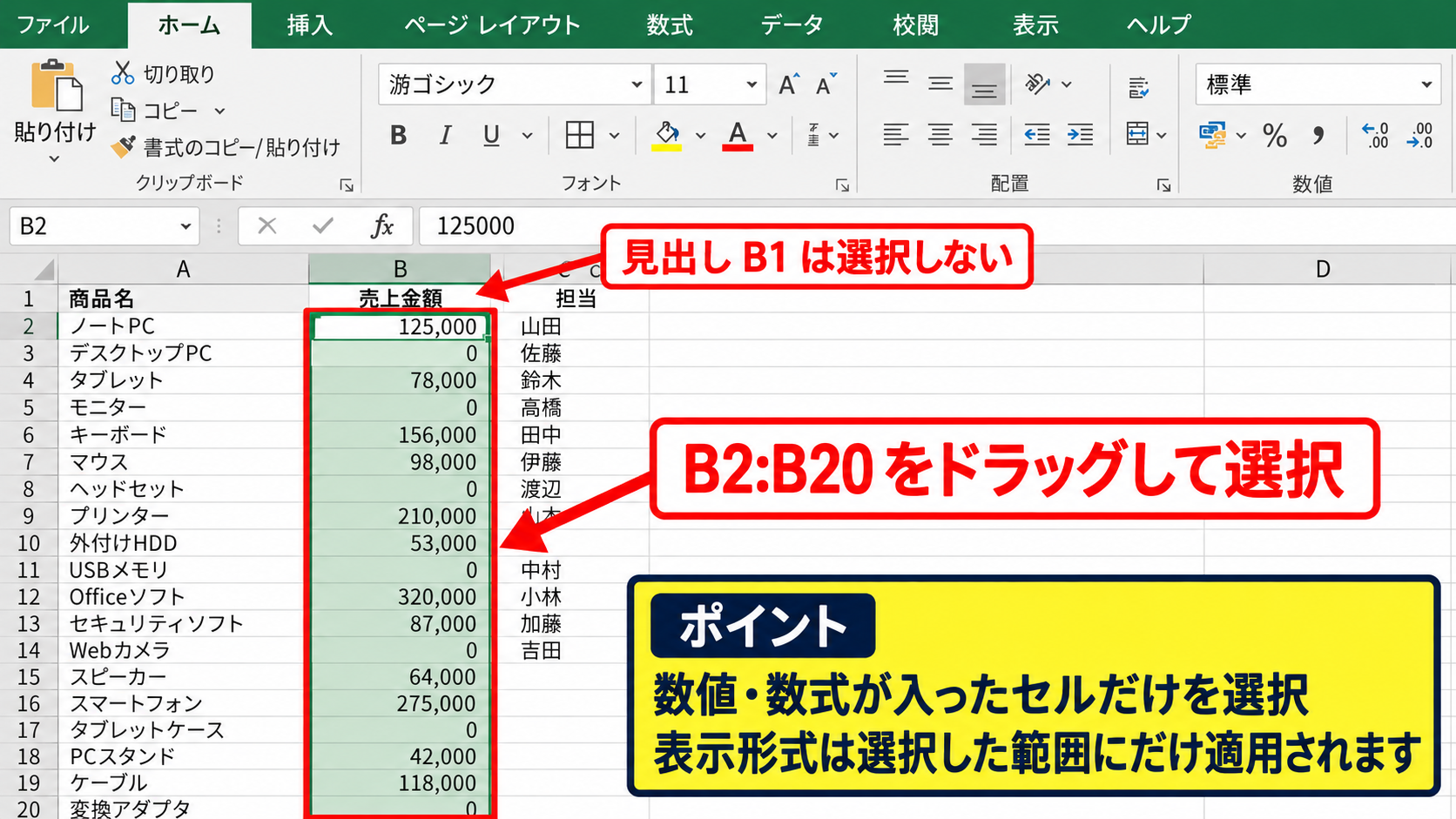Screen dimensions: 1456x819
Task: Apply comma style number format
Action: (x=1318, y=135)
